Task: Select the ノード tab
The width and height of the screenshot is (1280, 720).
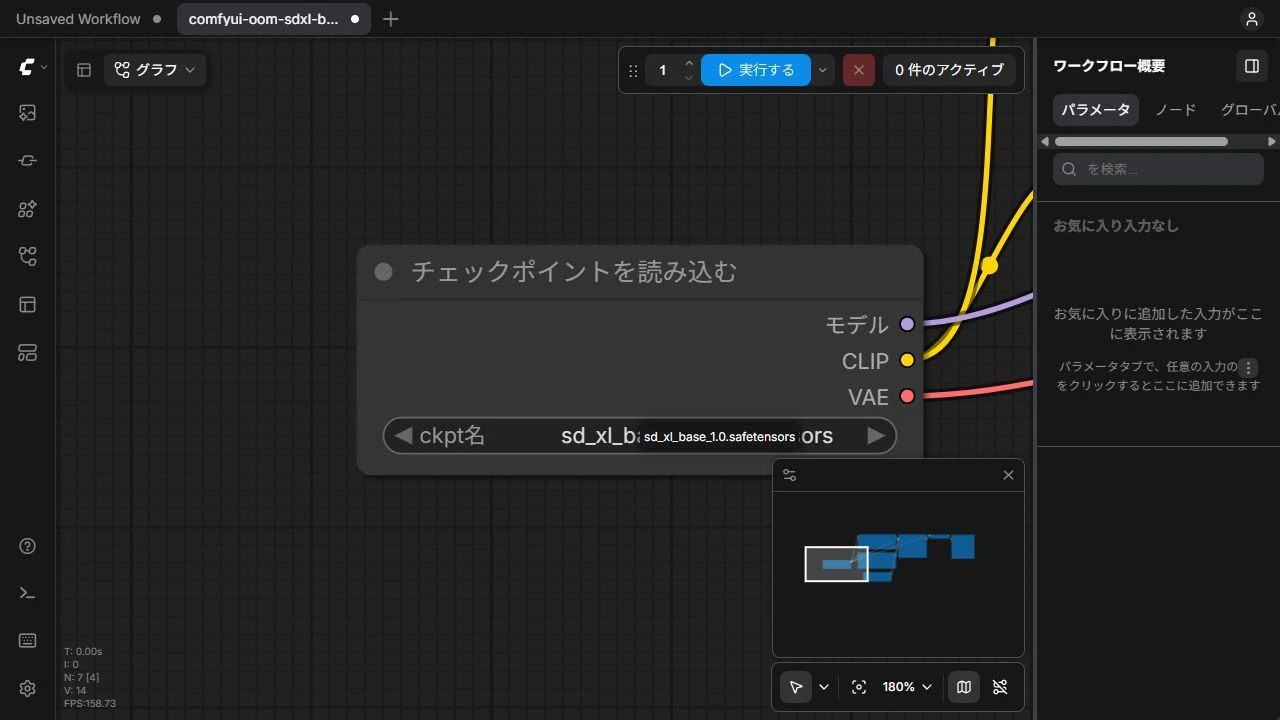Action: coord(1176,110)
